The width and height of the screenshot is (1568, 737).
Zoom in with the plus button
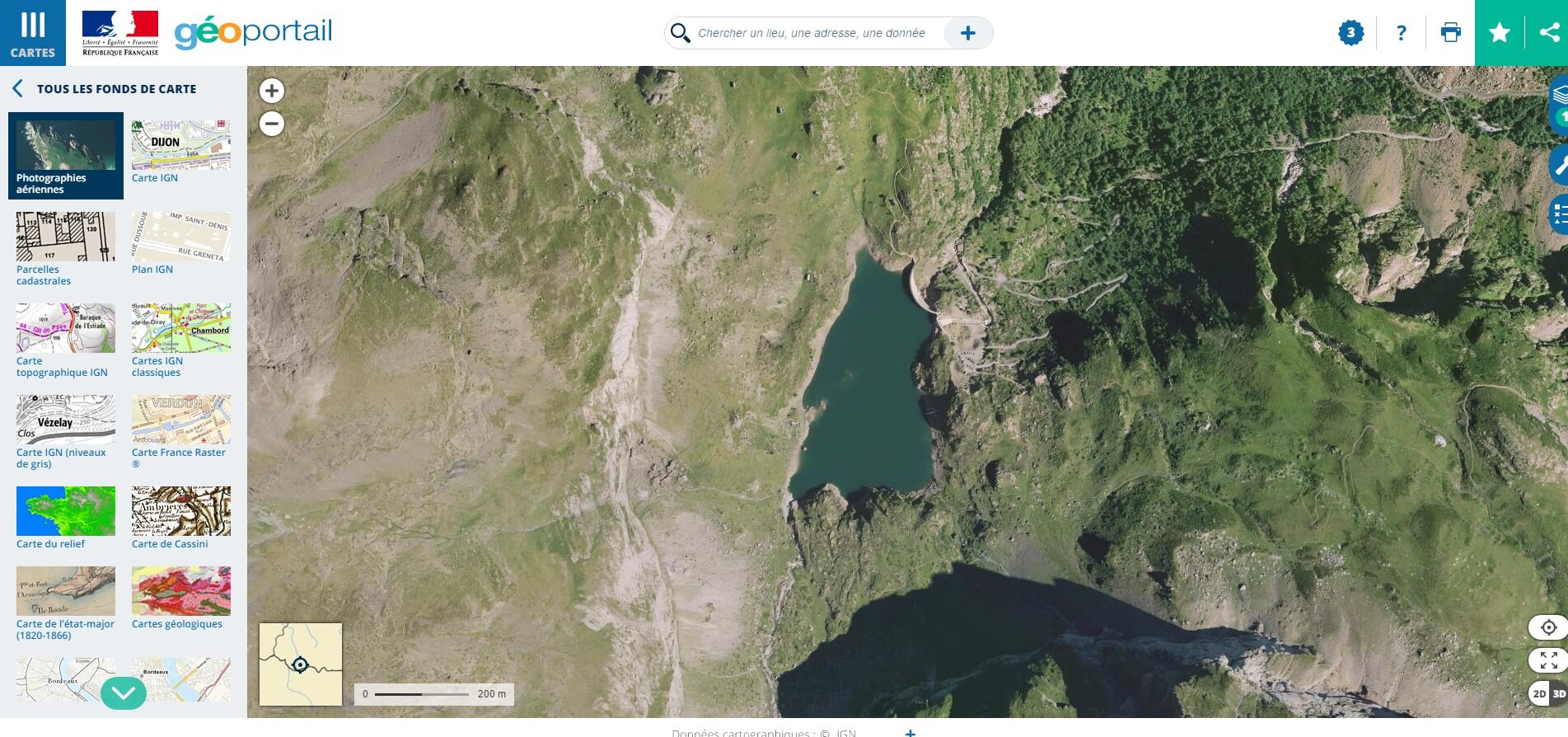point(272,91)
